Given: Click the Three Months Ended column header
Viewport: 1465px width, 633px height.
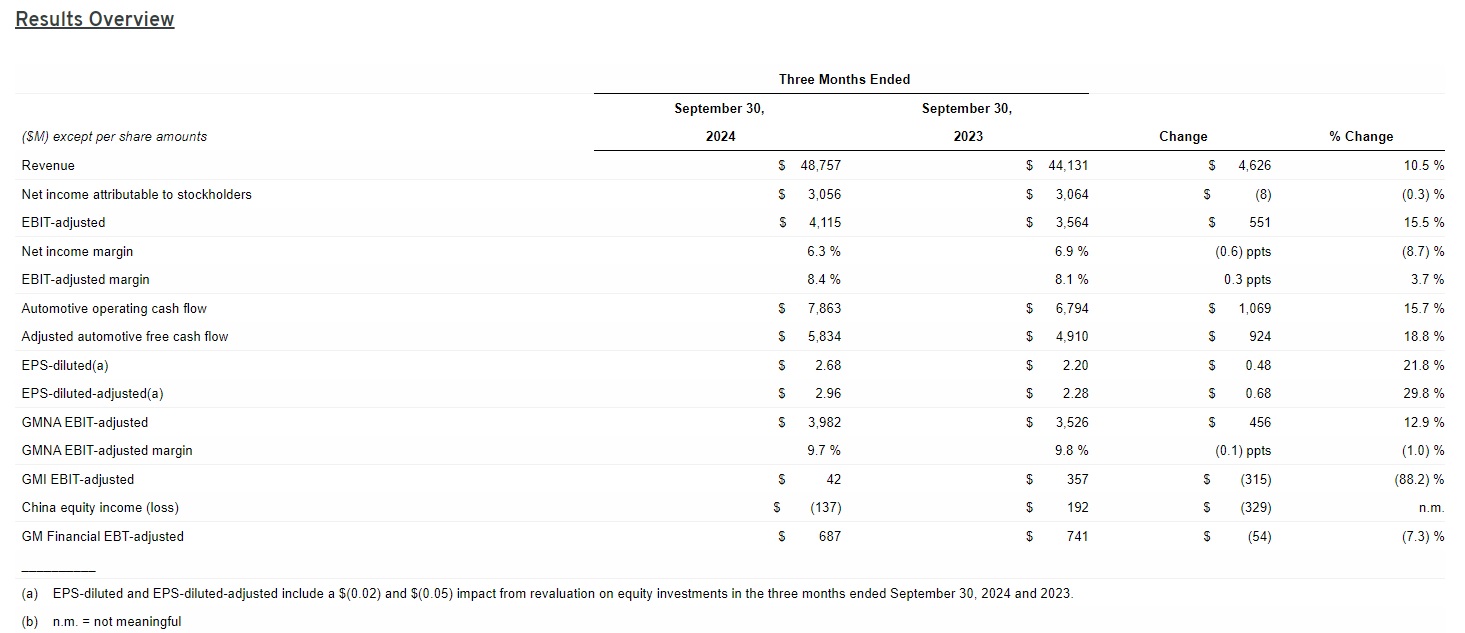Looking at the screenshot, I should [x=844, y=79].
